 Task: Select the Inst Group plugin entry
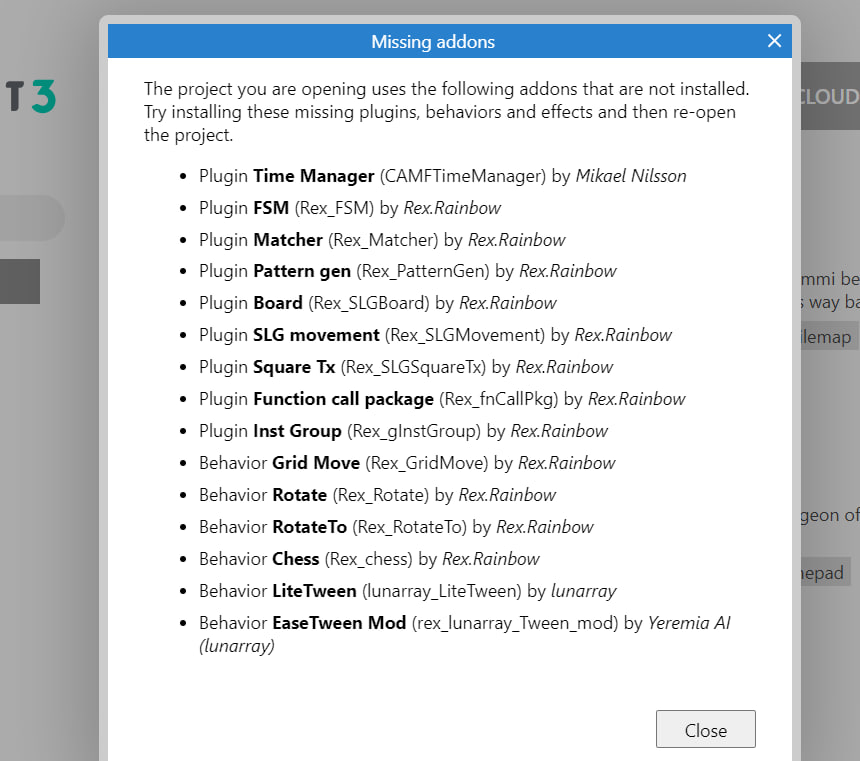click(x=403, y=431)
